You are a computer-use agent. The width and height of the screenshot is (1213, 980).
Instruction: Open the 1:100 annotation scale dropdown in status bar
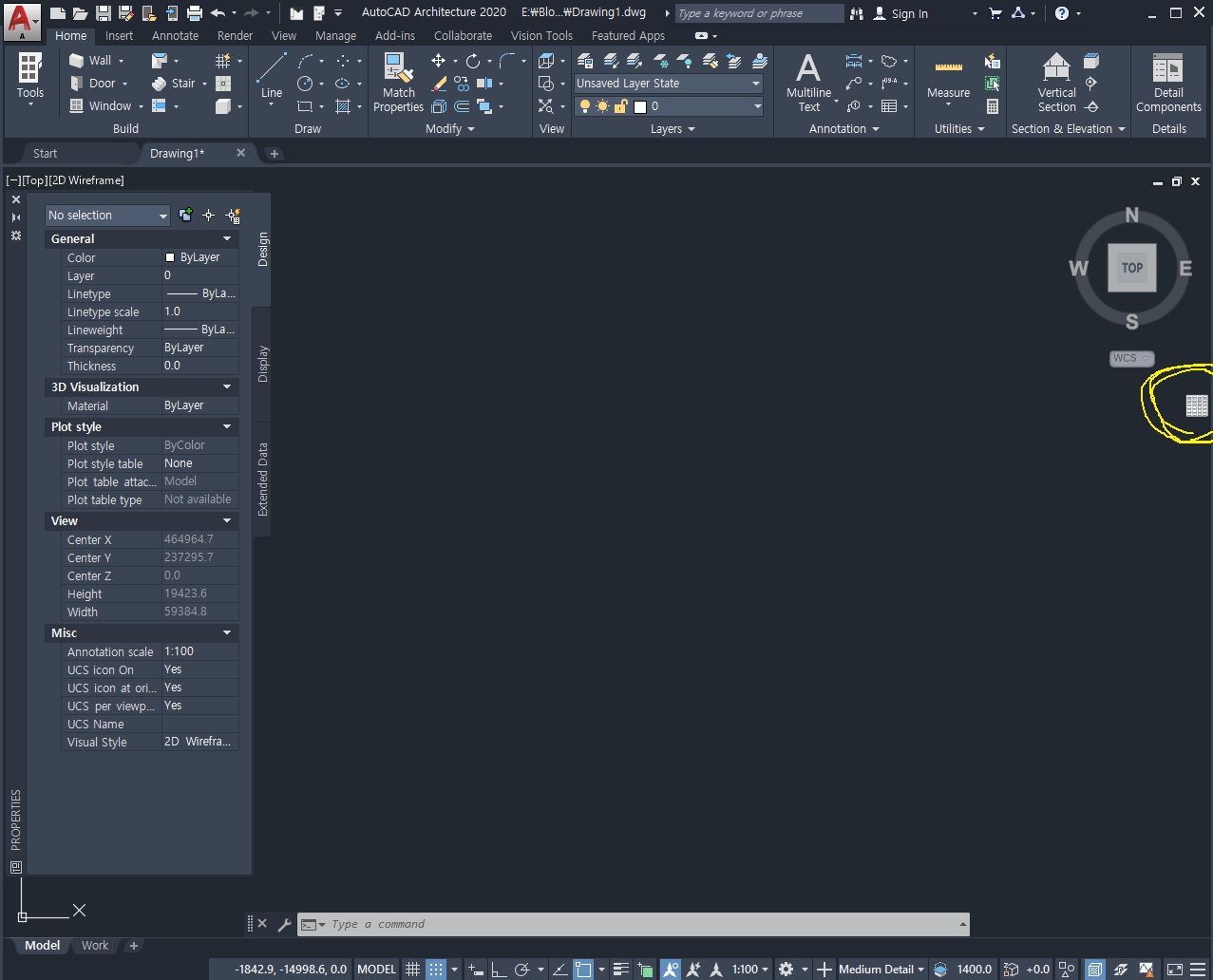coord(749,970)
